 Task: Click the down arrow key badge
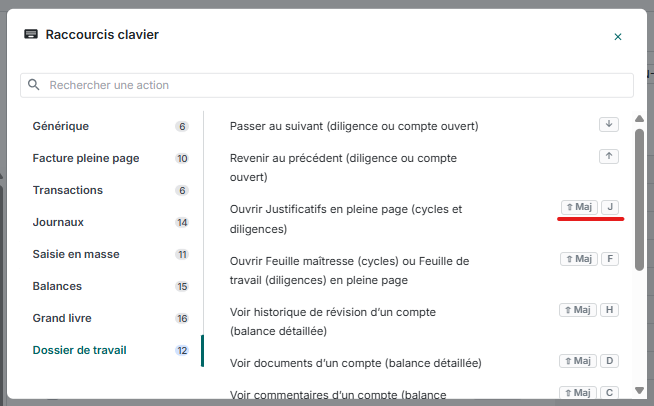pyautogui.click(x=609, y=124)
